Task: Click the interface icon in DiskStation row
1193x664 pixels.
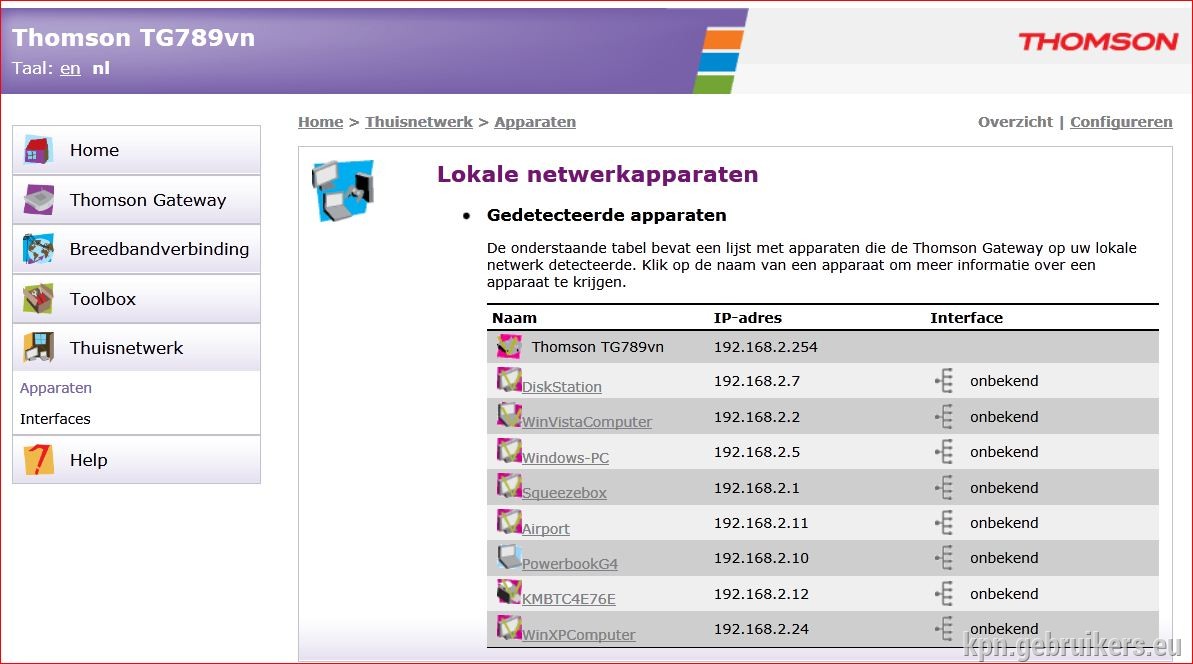Action: click(x=944, y=380)
